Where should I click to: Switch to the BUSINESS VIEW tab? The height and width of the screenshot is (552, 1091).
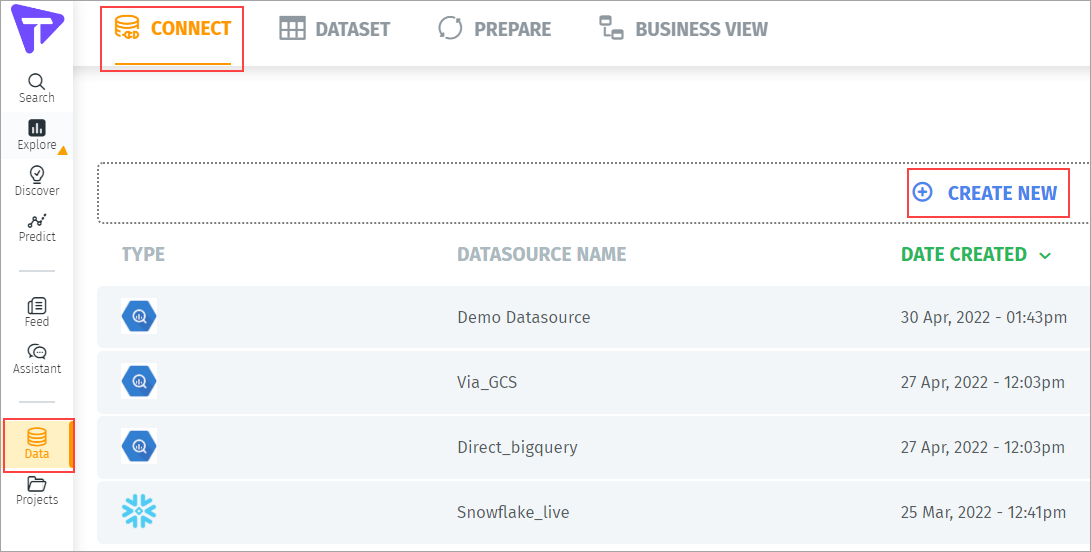click(x=684, y=29)
